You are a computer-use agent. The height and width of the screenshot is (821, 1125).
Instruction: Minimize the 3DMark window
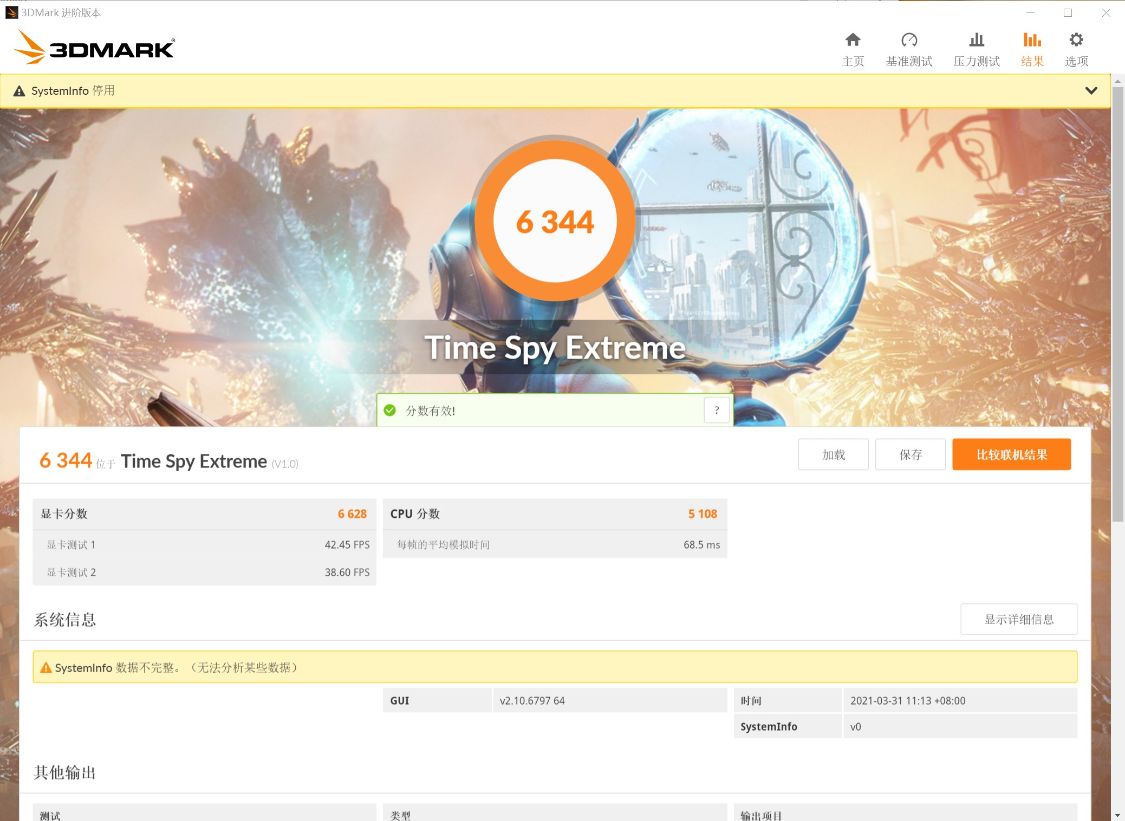[x=1030, y=12]
